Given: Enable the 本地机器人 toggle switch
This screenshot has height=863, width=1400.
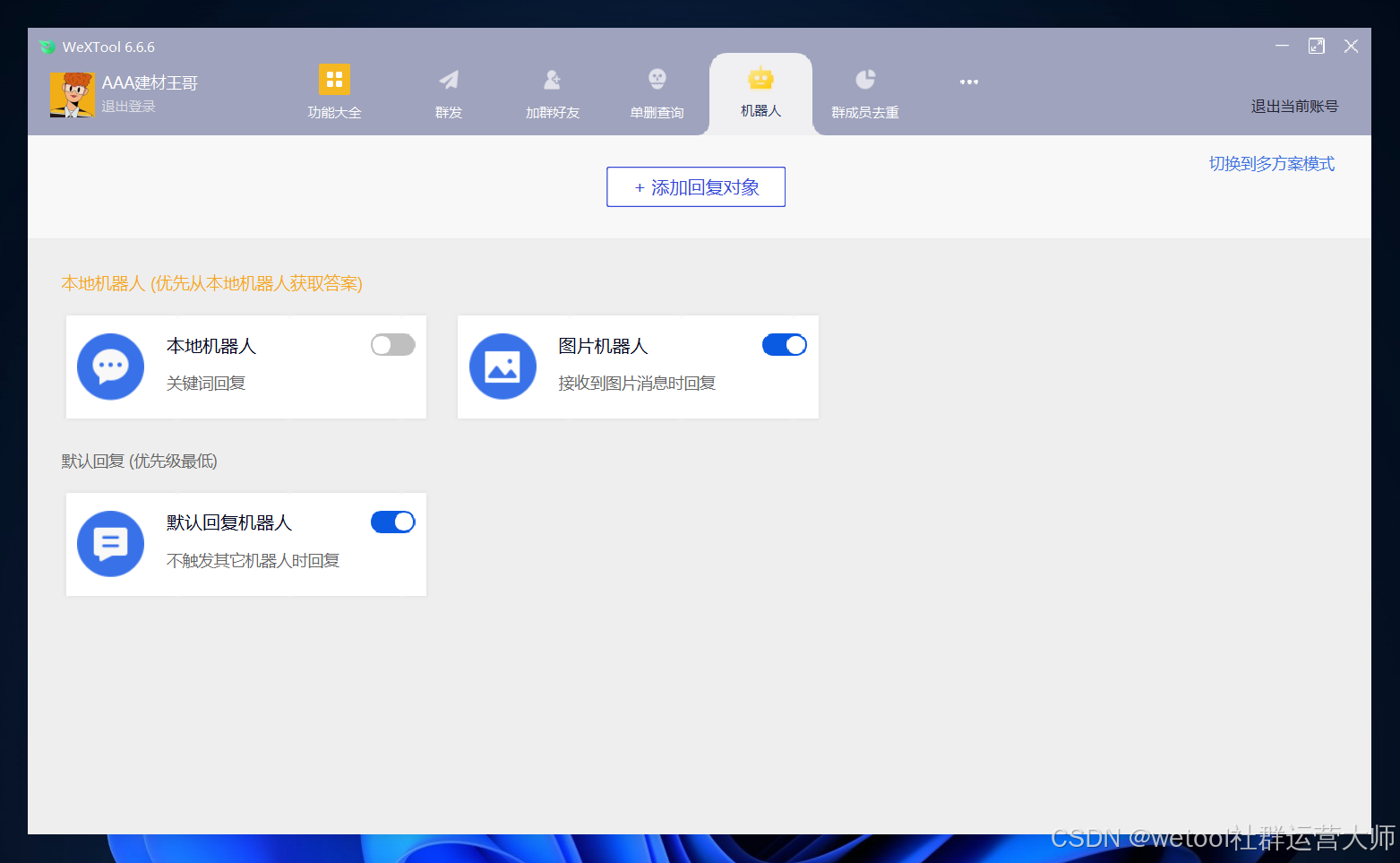Looking at the screenshot, I should tap(393, 345).
